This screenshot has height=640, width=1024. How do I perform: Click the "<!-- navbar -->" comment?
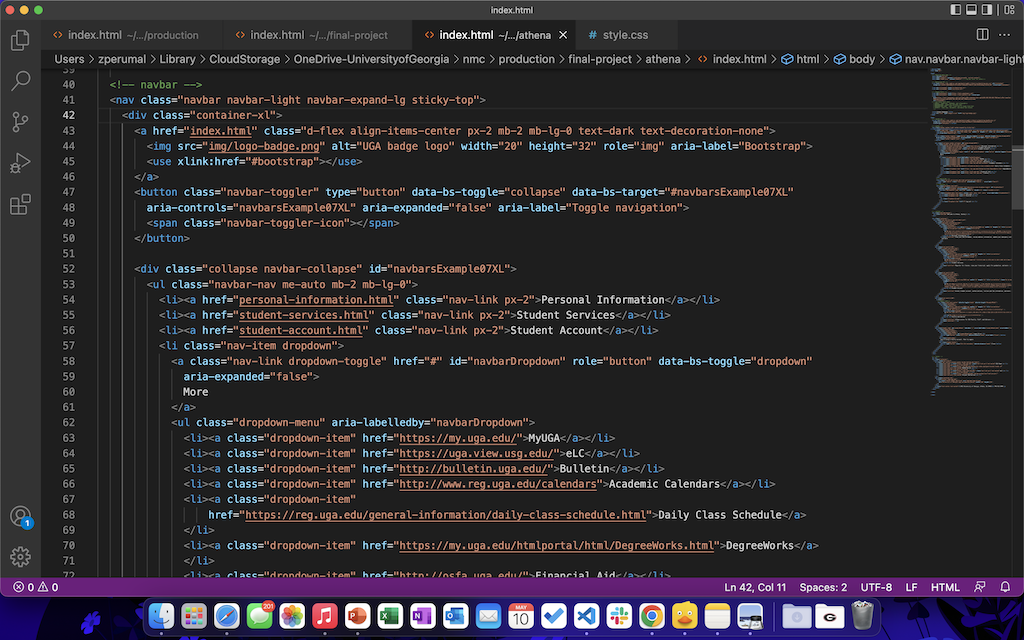(x=155, y=84)
